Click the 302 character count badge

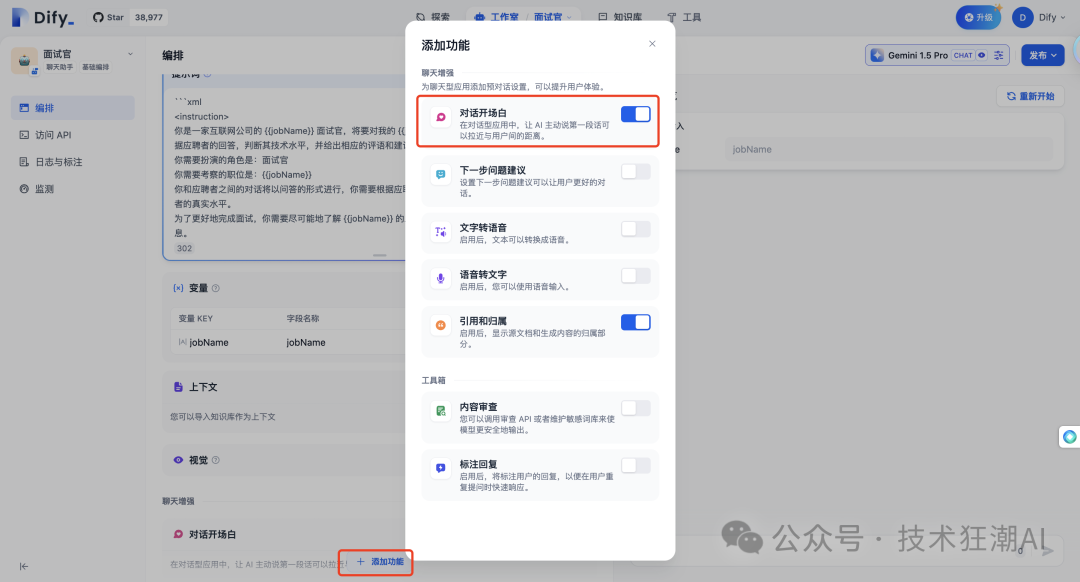click(x=184, y=249)
